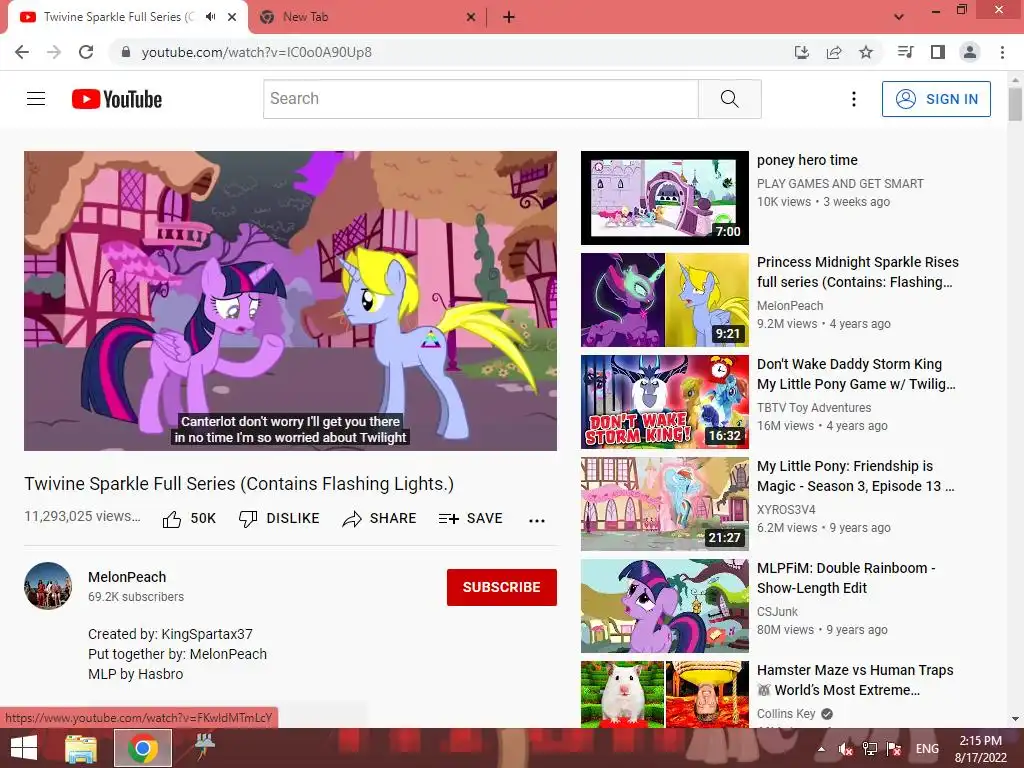Click the search magnifier button
This screenshot has height=768, width=1024.
coord(729,99)
